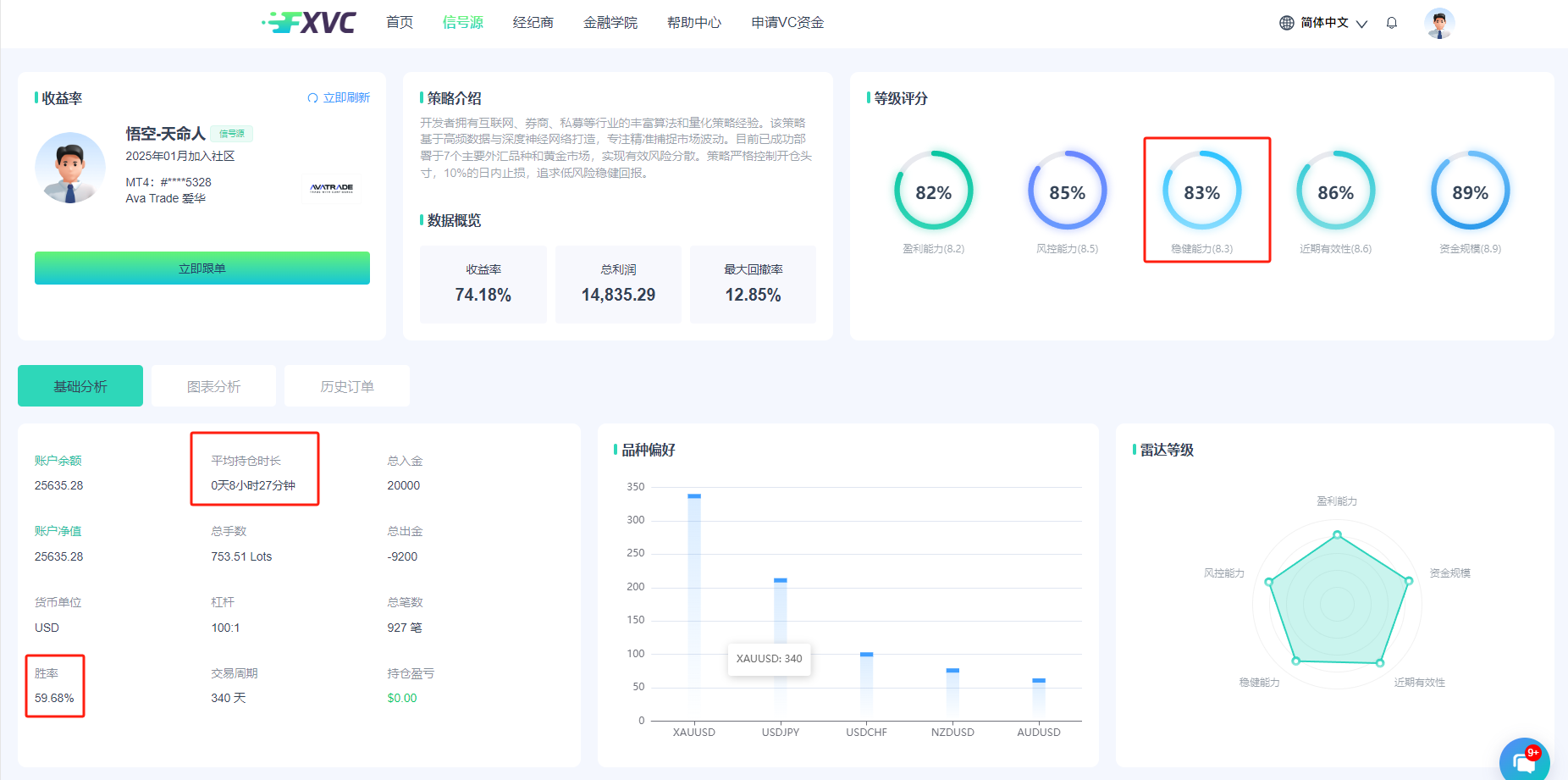Screen dimensions: 1568x780
Task: Navigate to 金融学院
Action: 610,23
